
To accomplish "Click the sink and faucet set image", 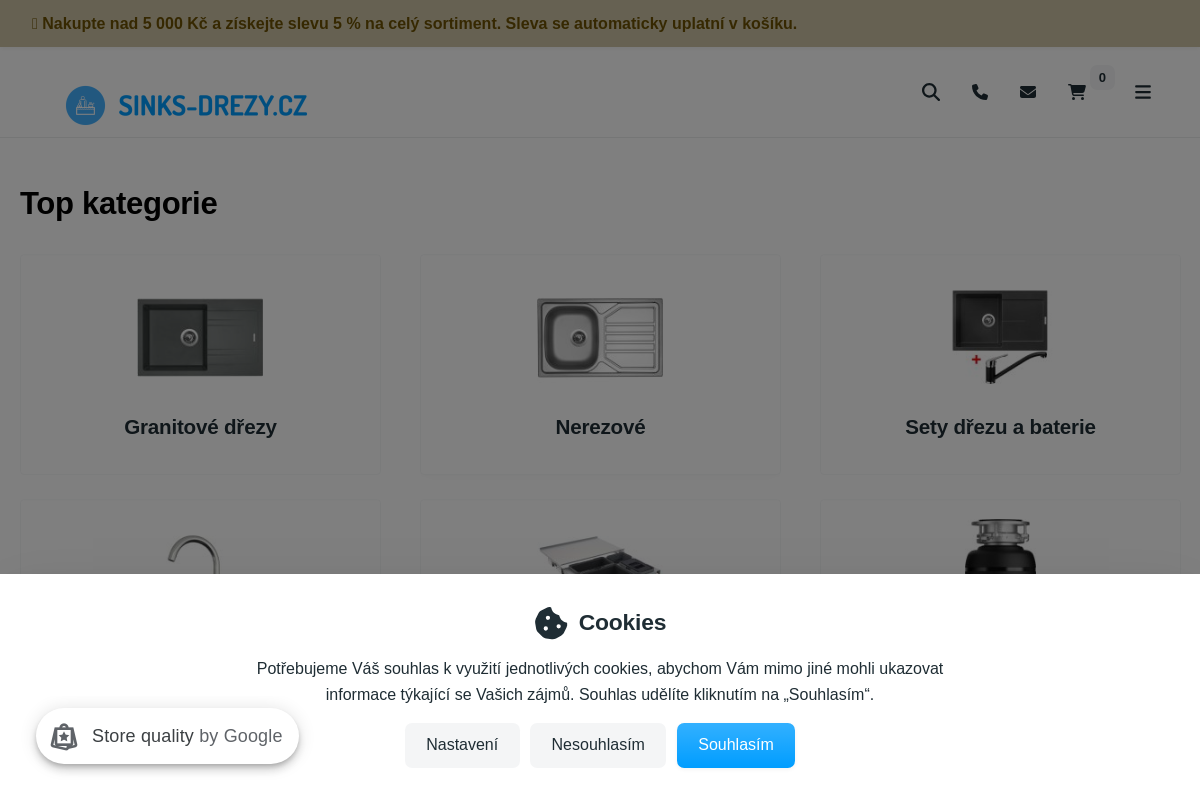I will point(1000,337).
